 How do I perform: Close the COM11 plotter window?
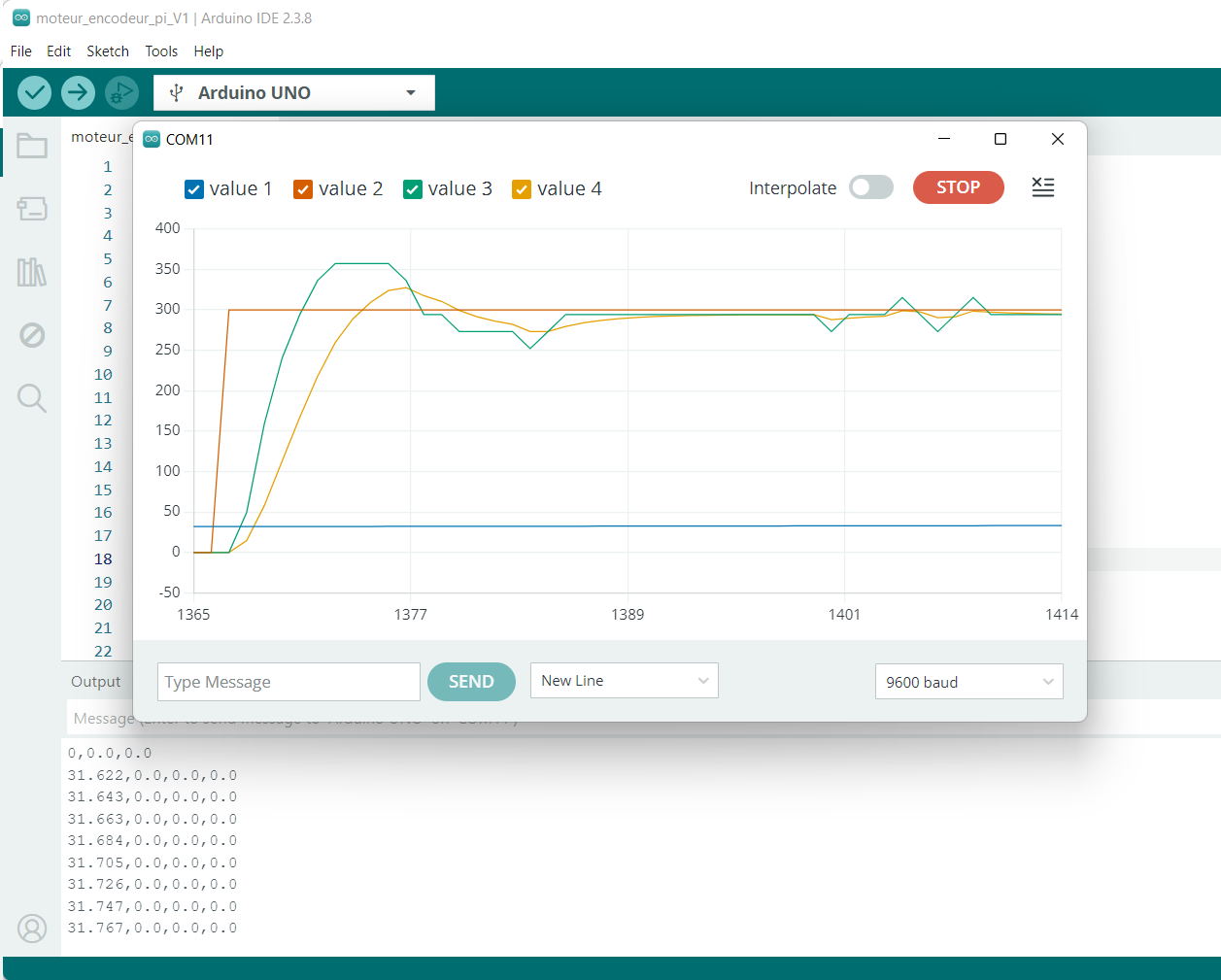coord(1058,139)
